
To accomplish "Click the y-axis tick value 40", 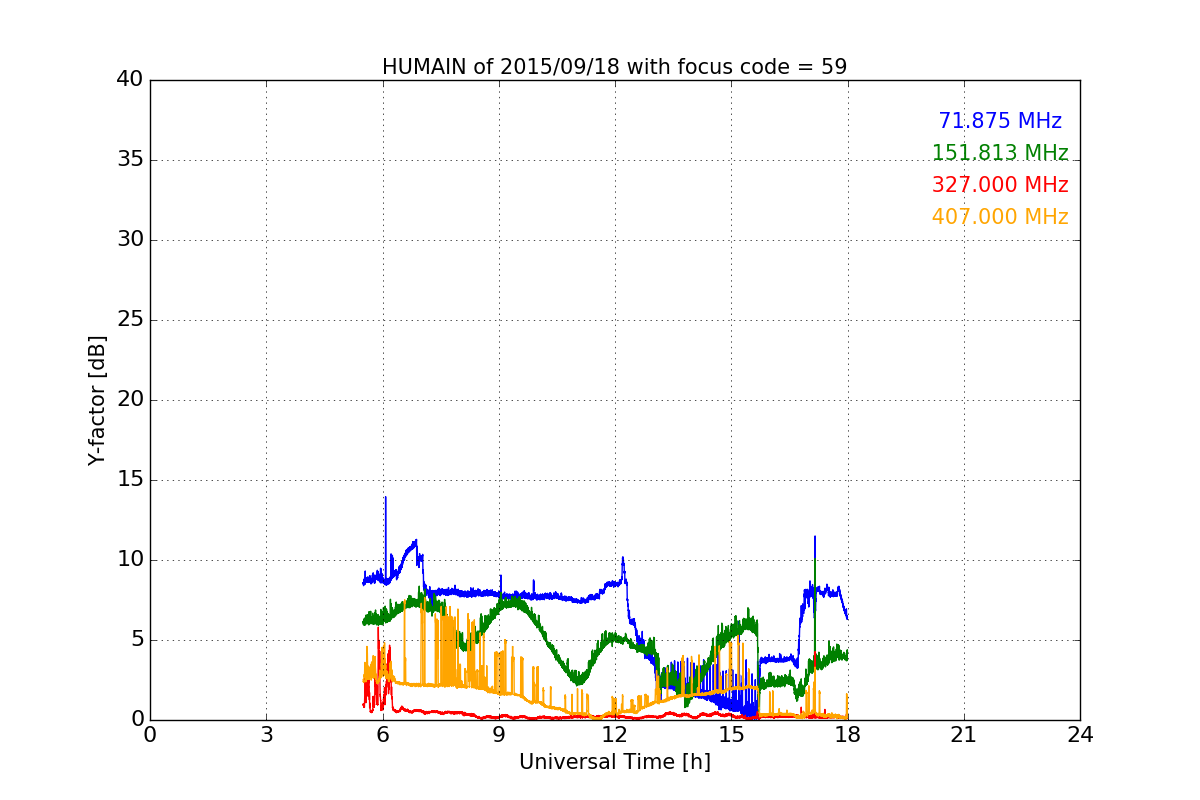I will pos(129,80).
